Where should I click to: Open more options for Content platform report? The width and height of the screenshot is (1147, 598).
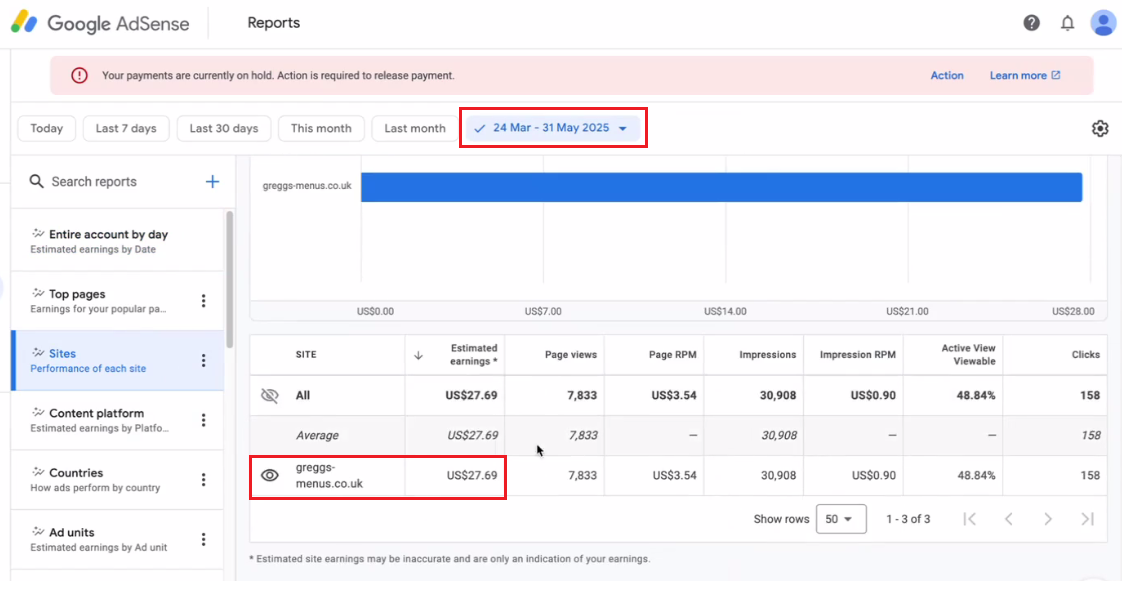tap(203, 420)
